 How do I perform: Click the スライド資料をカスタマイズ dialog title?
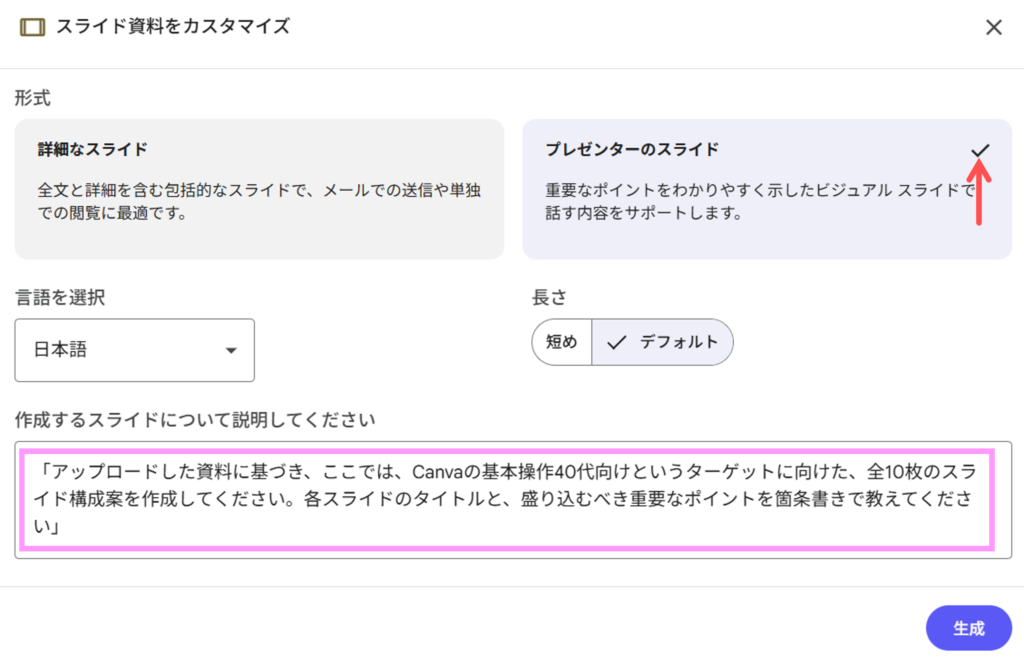(173, 27)
